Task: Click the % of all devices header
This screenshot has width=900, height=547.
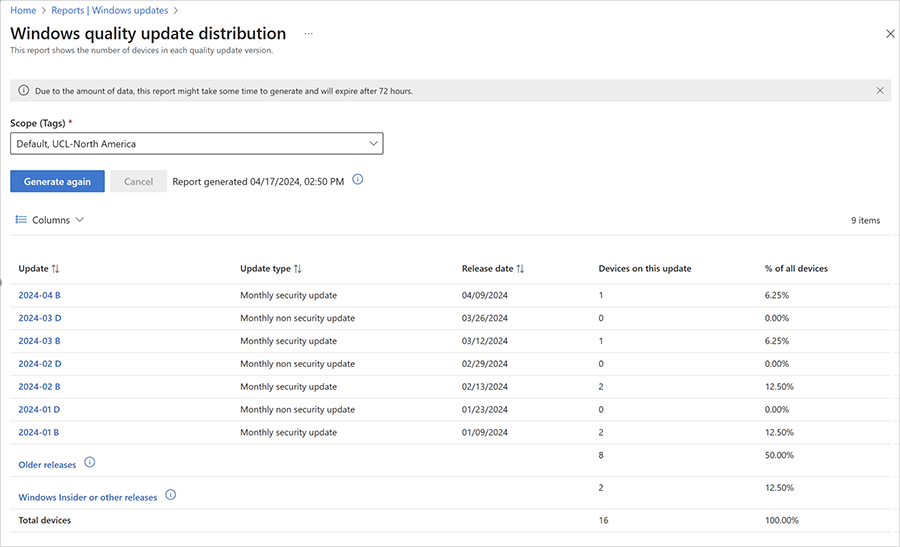Action: click(x=796, y=269)
